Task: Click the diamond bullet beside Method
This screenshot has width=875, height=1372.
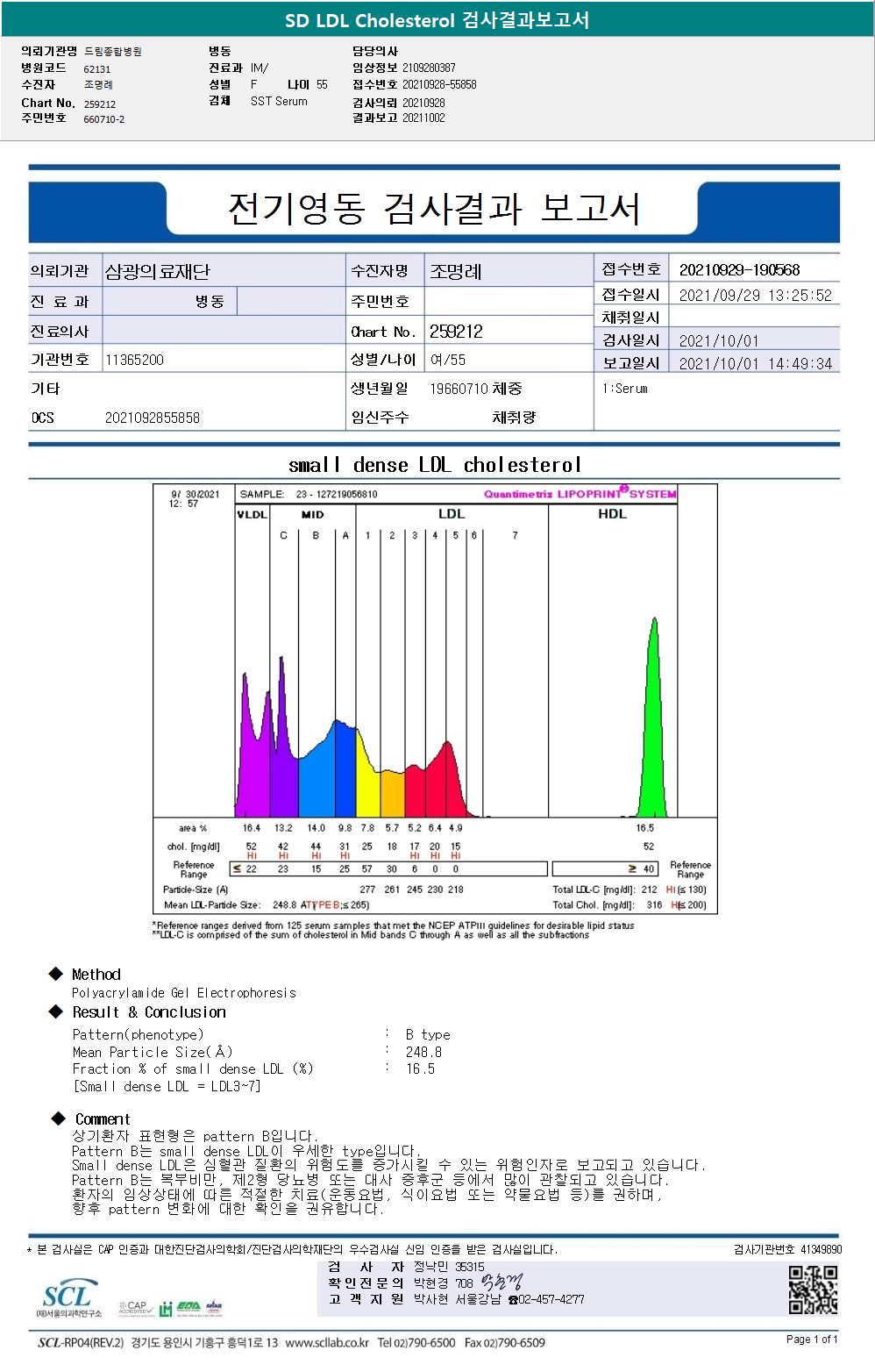Action: (56, 974)
